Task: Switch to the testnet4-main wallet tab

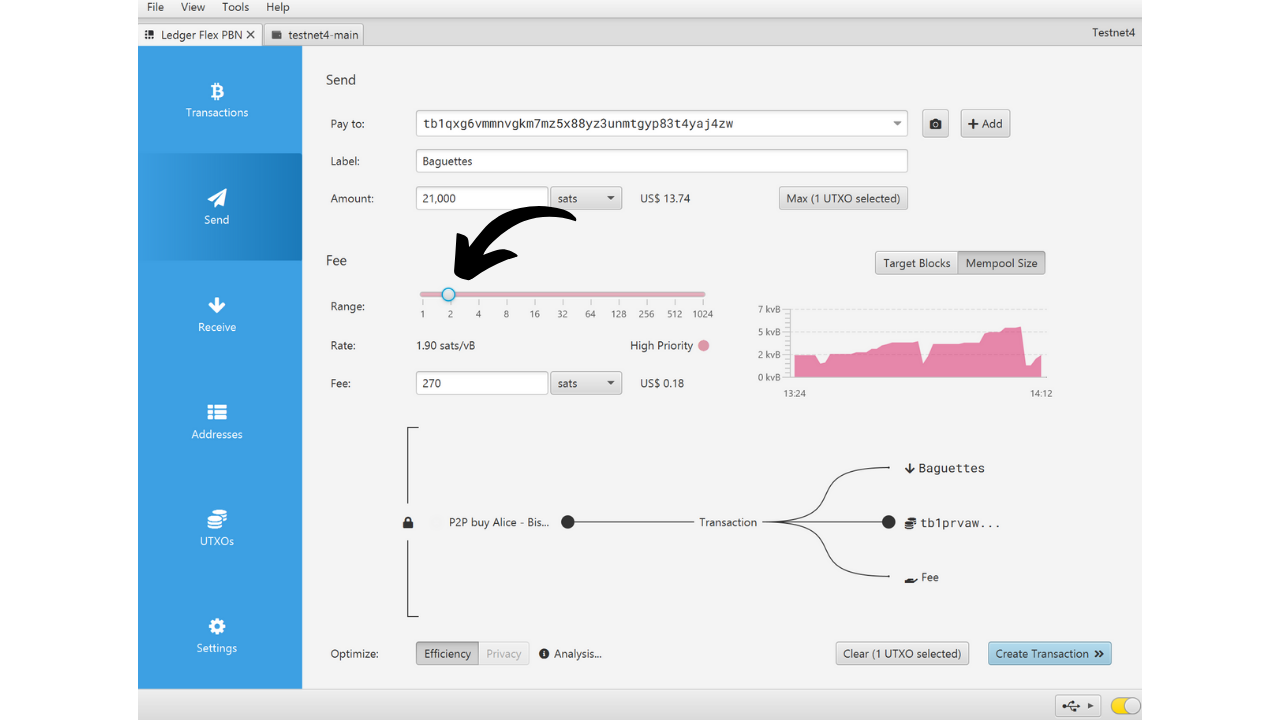Action: coord(314,35)
